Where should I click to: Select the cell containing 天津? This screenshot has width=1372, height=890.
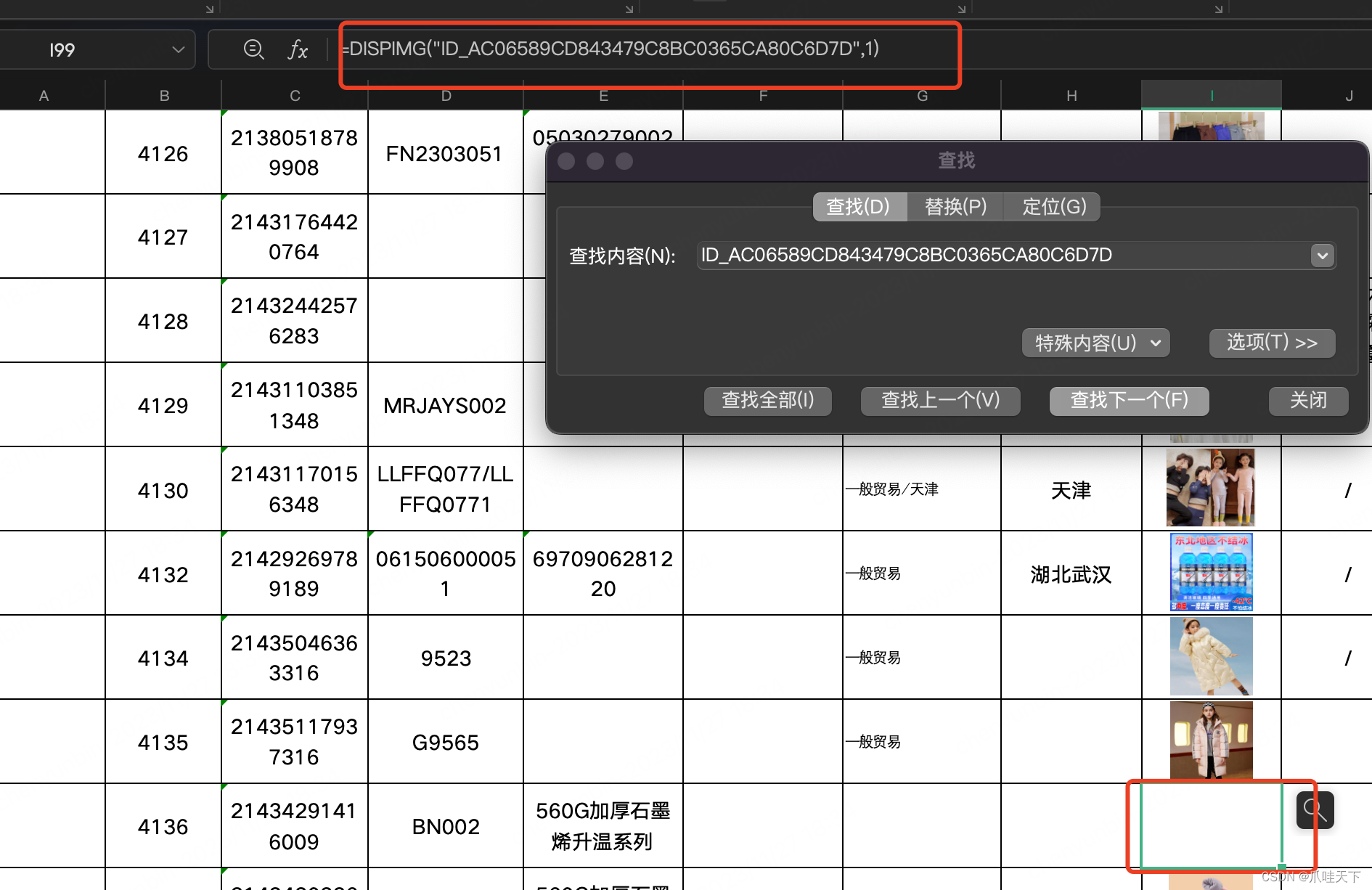click(x=1070, y=490)
